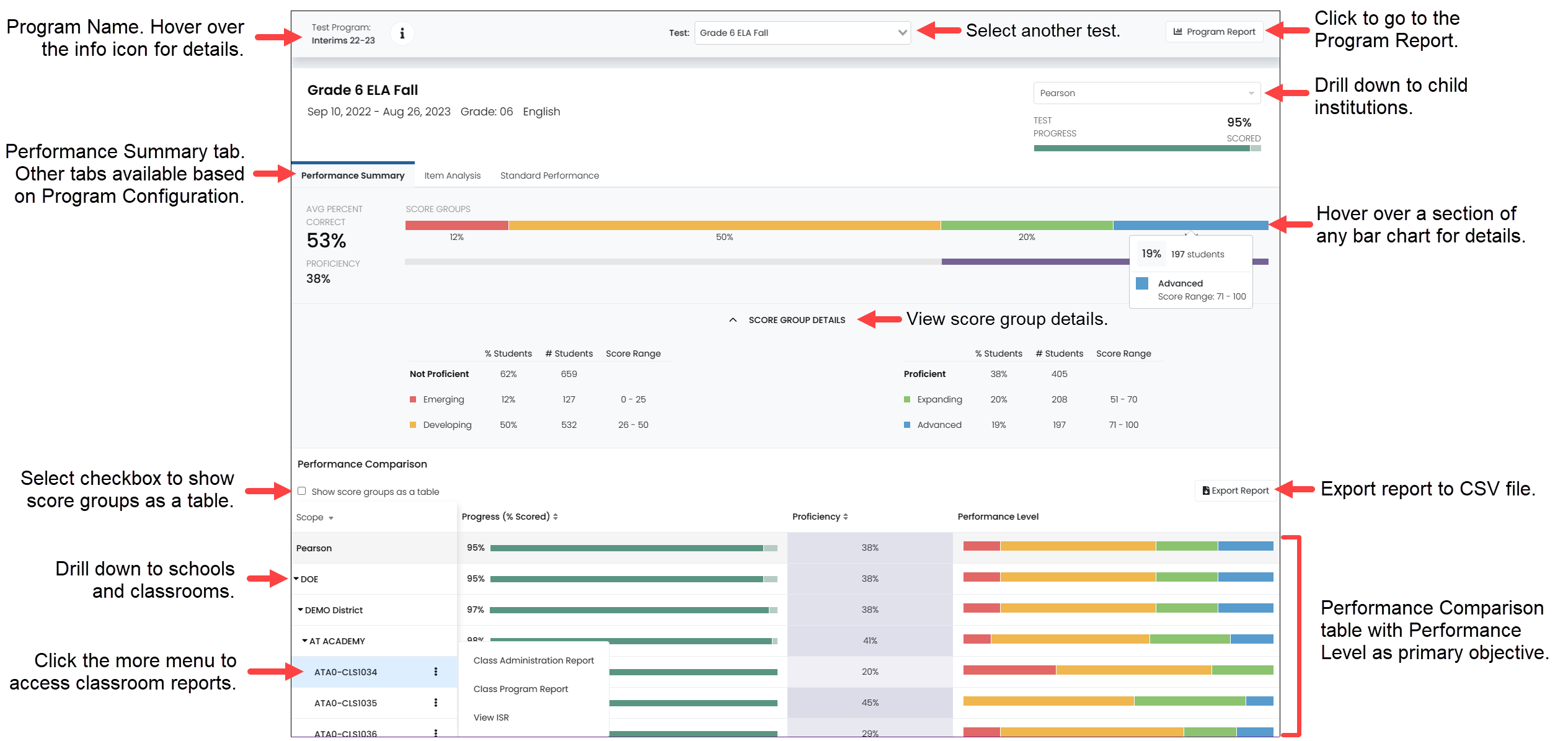1568x741 pixels.
Task: Collapse the DOE tree row
Action: (296, 579)
